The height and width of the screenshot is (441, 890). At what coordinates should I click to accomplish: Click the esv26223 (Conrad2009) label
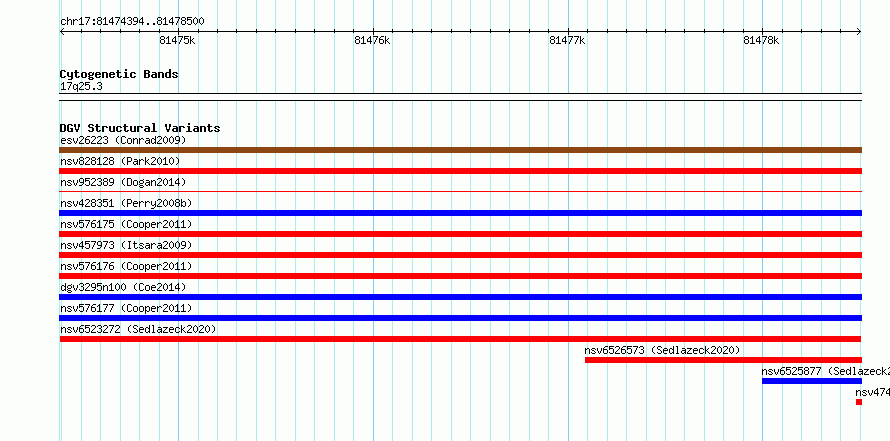click(x=123, y=140)
